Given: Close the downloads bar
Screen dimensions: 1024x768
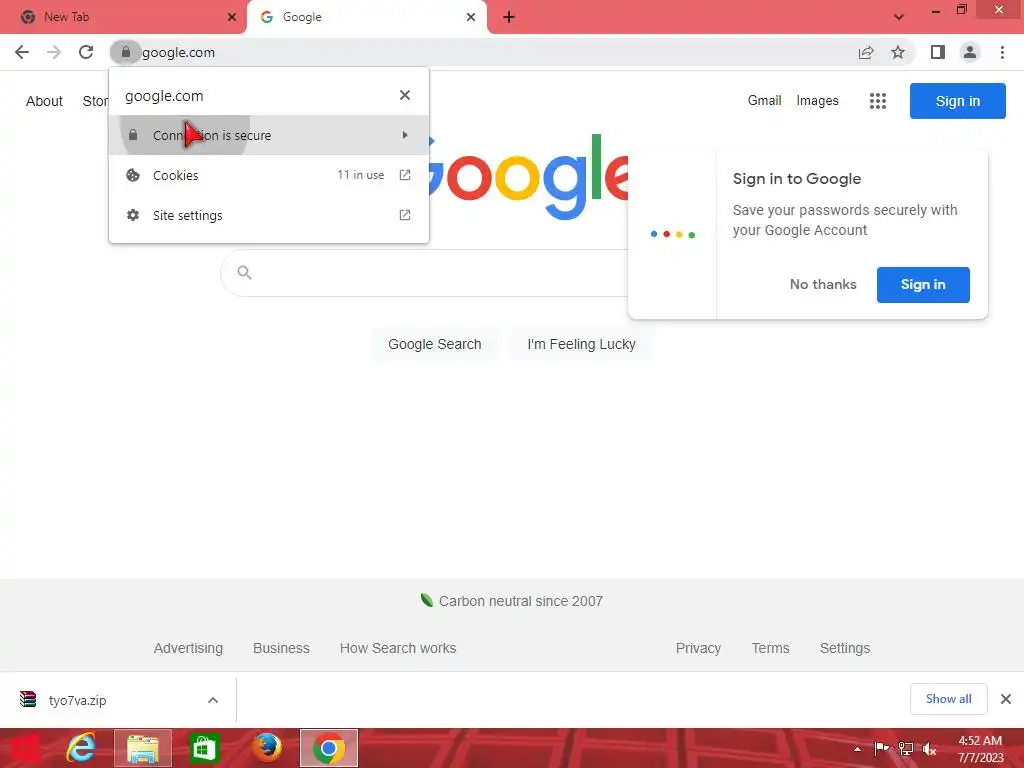Looking at the screenshot, I should coord(1006,699).
